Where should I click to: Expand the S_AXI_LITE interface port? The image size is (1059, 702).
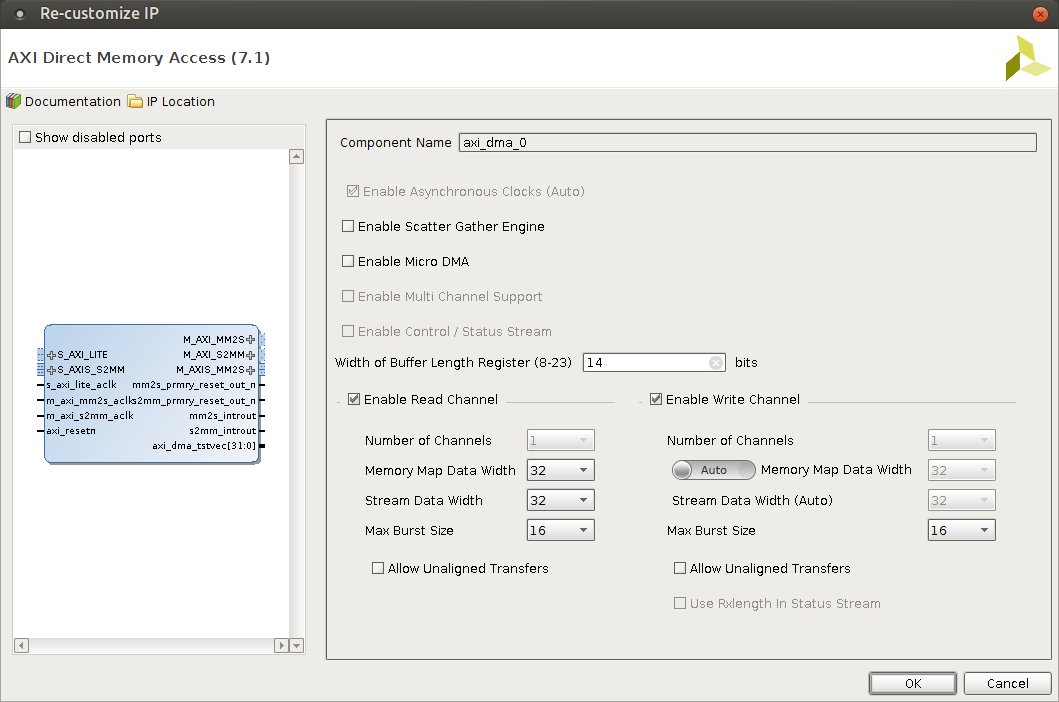(51, 355)
